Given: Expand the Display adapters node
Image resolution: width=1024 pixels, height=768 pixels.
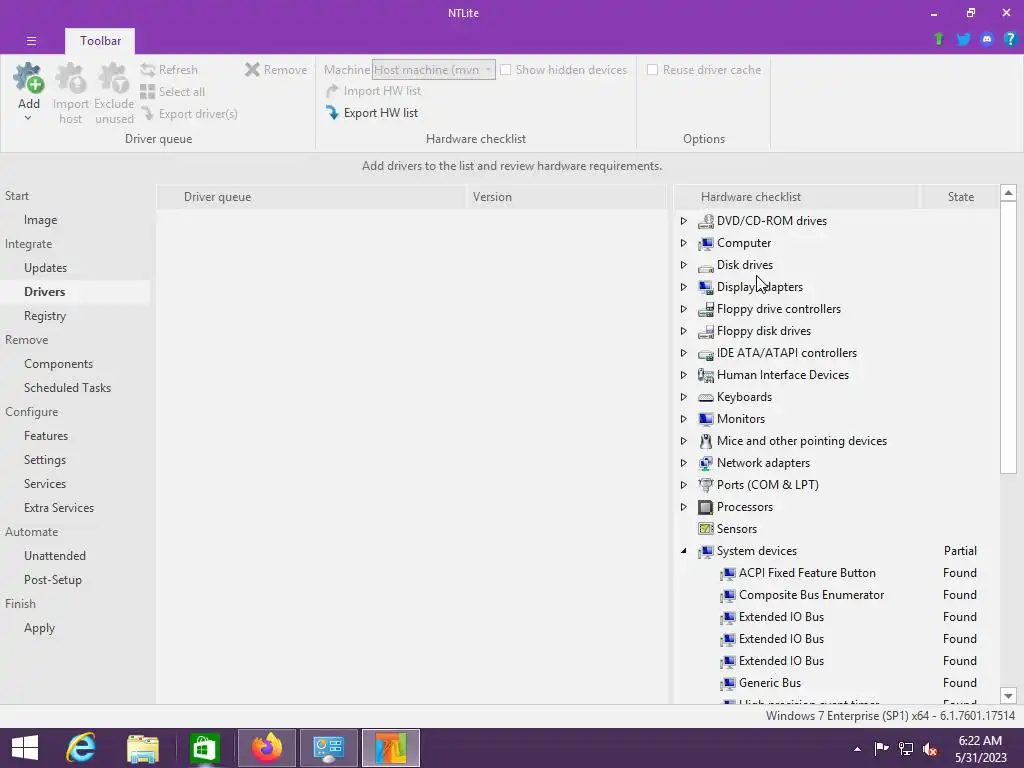Looking at the screenshot, I should point(683,287).
